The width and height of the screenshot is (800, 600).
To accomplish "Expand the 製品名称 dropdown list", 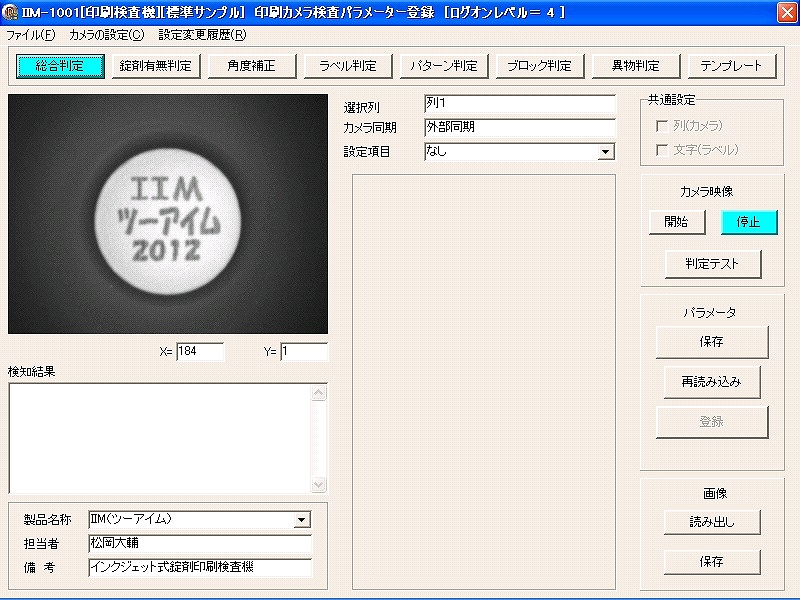I will coord(302,520).
